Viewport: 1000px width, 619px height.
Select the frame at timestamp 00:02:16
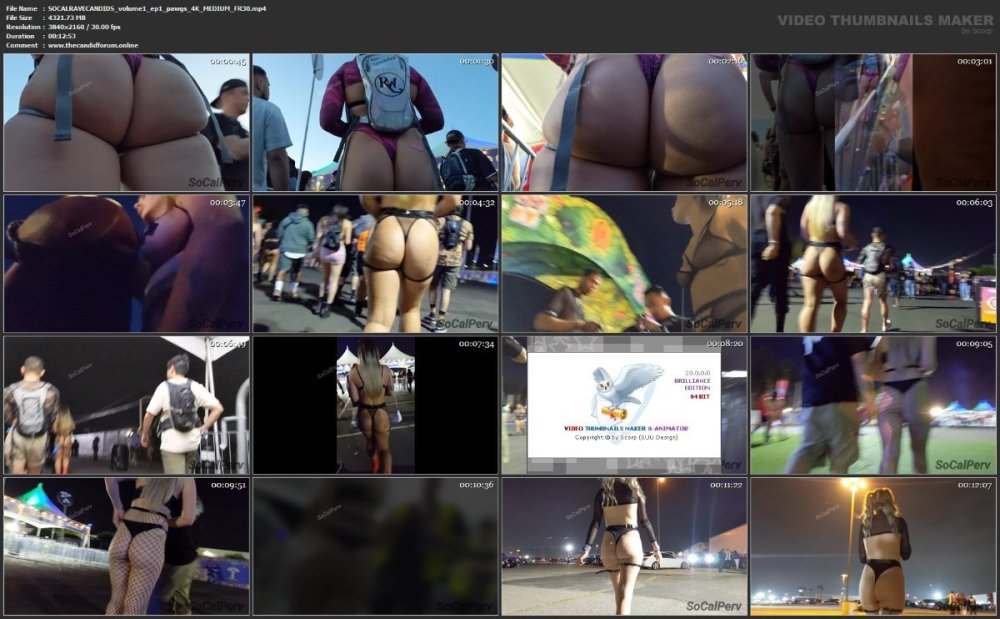tap(624, 122)
